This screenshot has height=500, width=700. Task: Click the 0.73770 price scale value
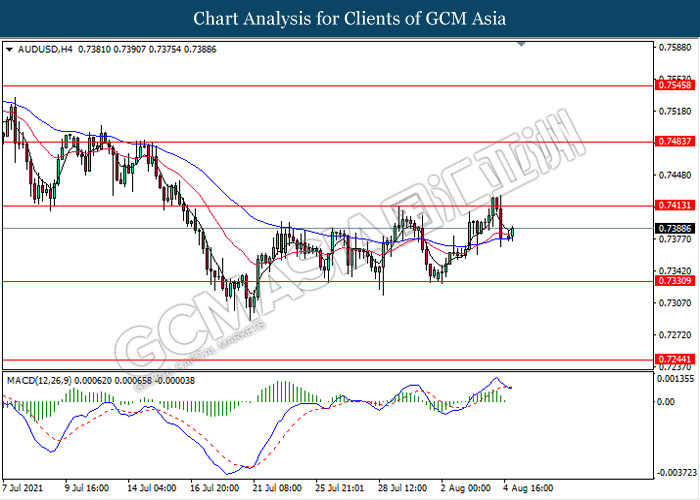point(675,239)
